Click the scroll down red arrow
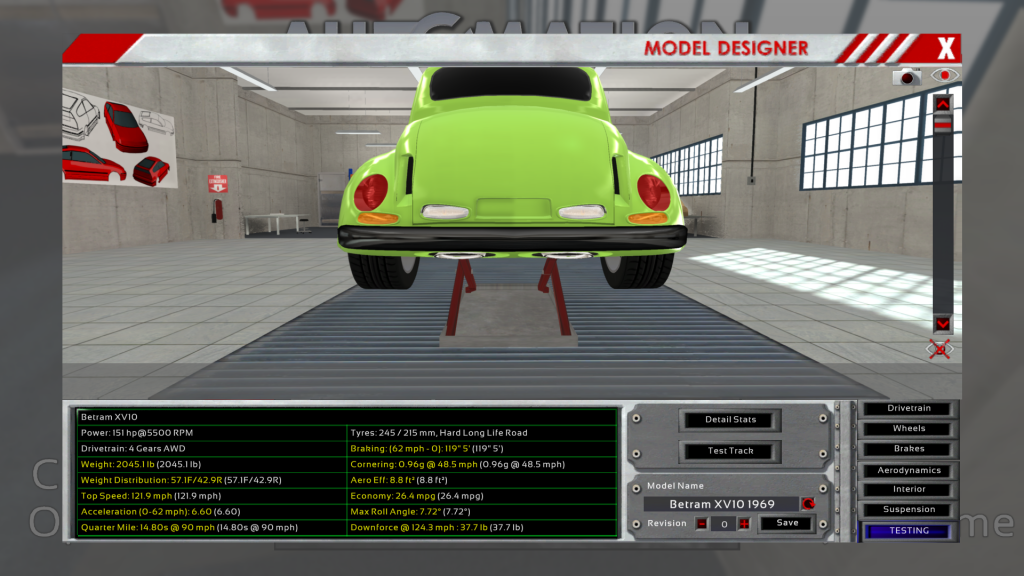This screenshot has width=1024, height=576. point(942,324)
